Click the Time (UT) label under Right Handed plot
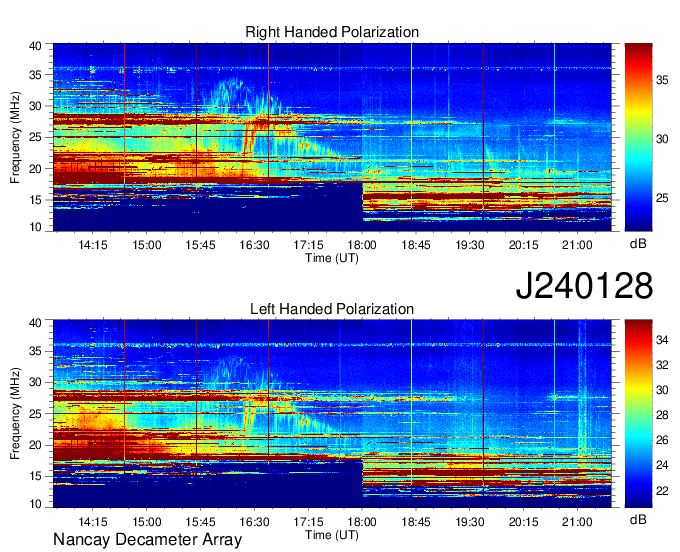The image size is (680, 552). click(332, 258)
